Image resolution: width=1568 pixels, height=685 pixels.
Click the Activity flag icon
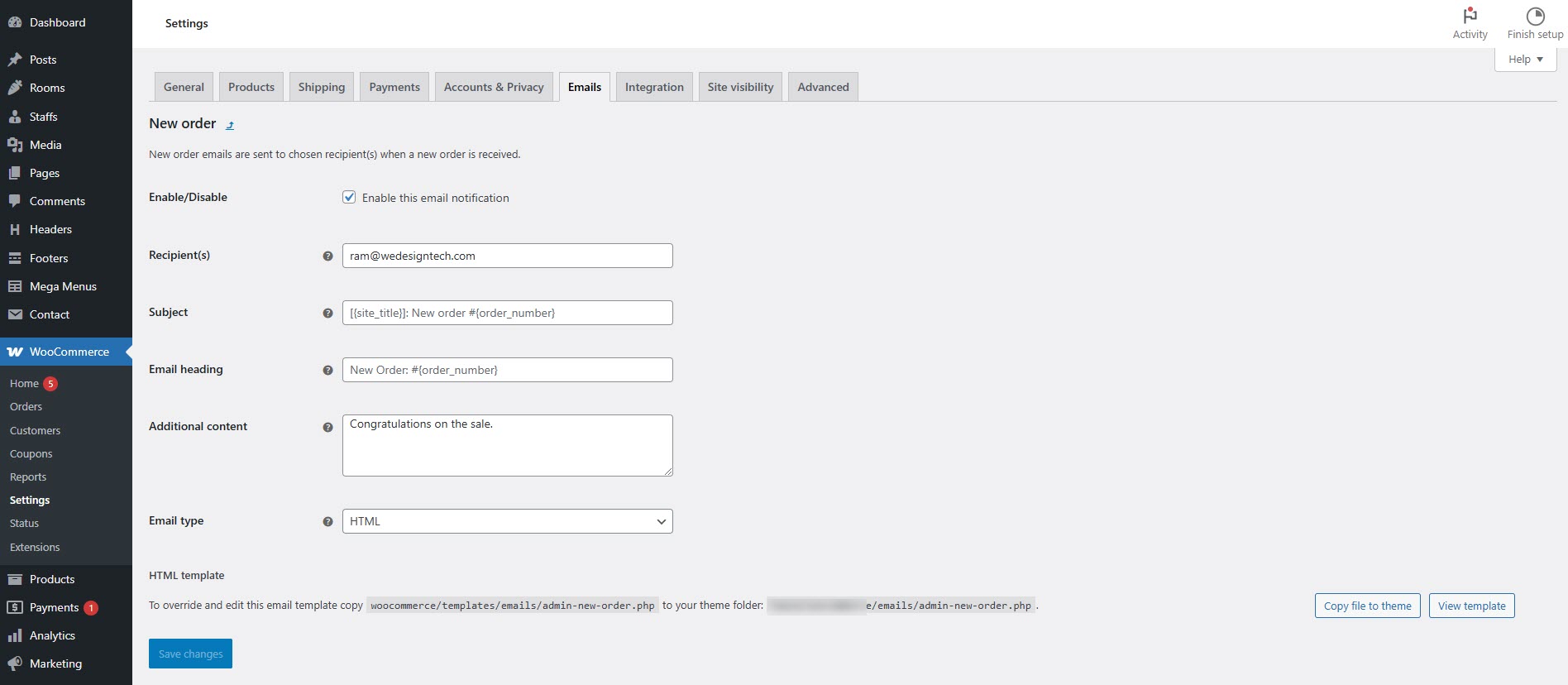[x=1470, y=16]
